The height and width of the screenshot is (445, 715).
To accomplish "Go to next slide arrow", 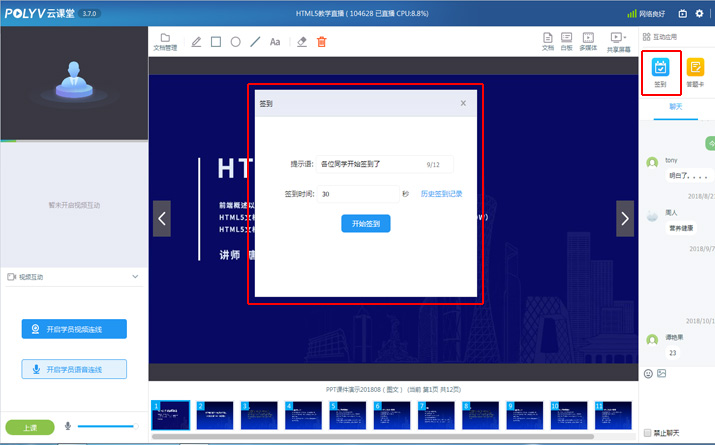I will click(625, 217).
